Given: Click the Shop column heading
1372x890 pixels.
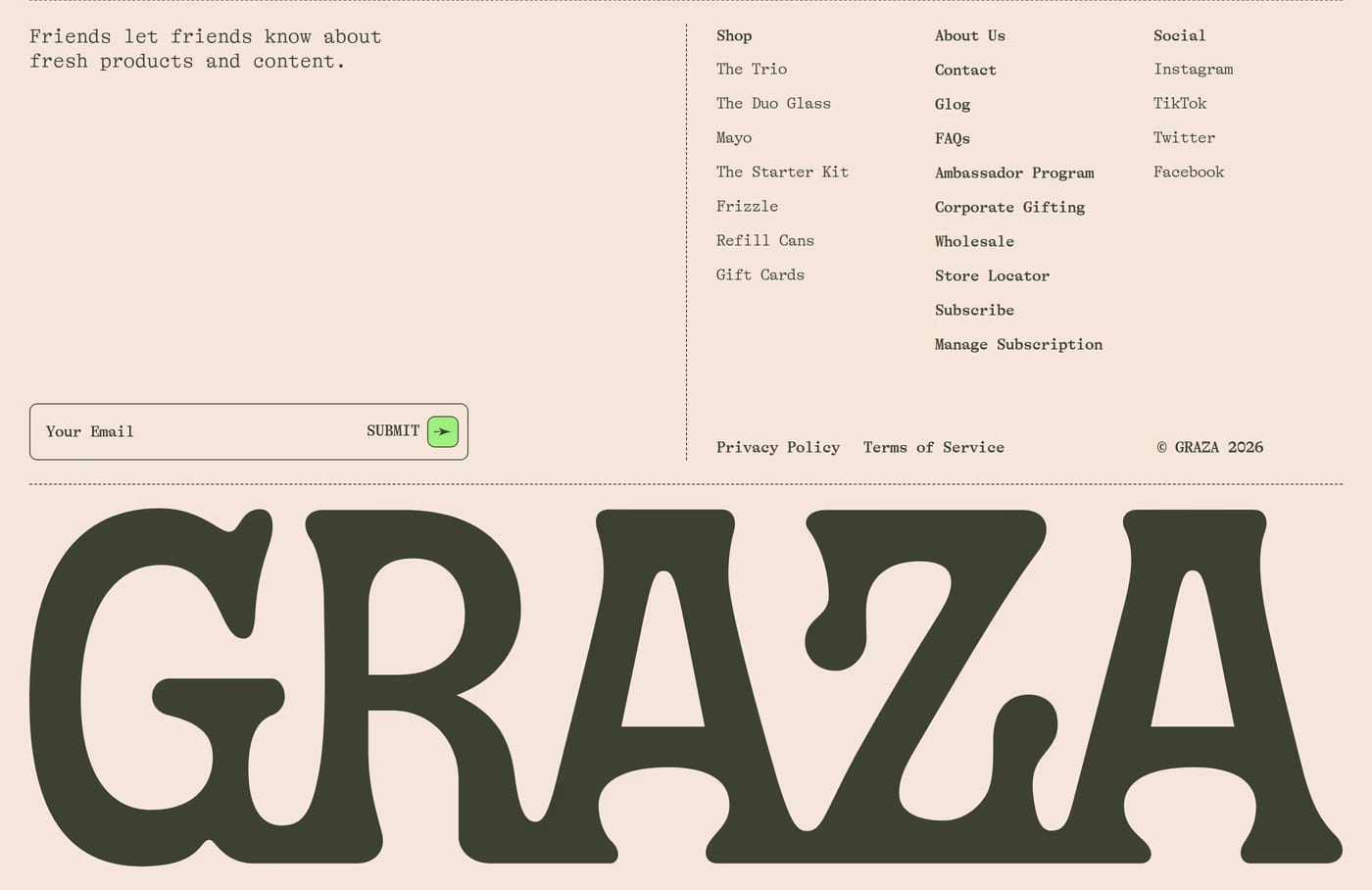Looking at the screenshot, I should pos(734,36).
